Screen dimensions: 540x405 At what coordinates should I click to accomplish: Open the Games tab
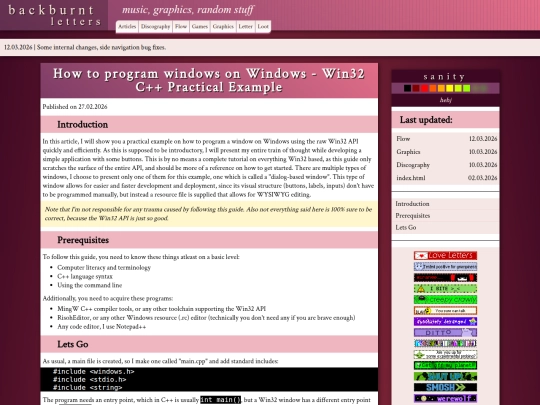(x=200, y=27)
